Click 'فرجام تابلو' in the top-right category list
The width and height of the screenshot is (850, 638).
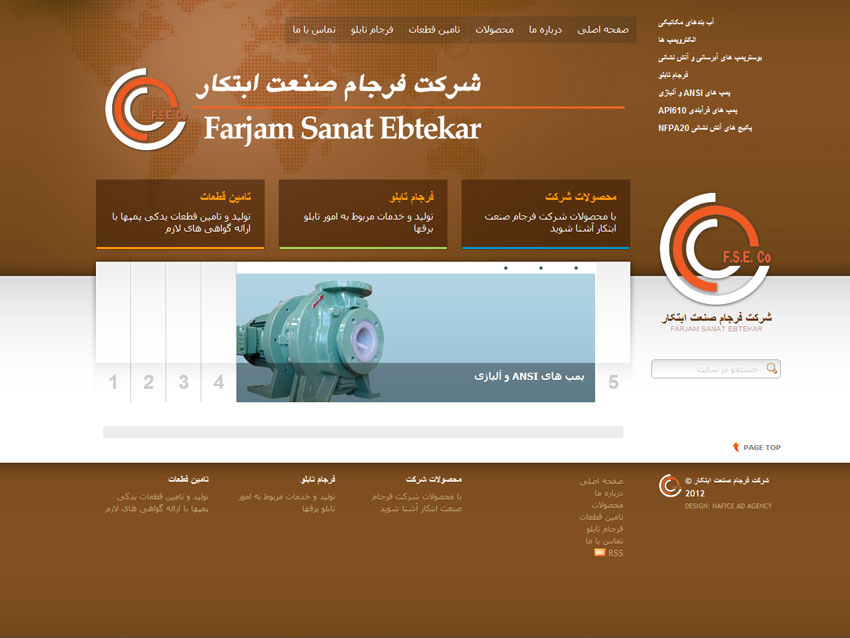(673, 75)
